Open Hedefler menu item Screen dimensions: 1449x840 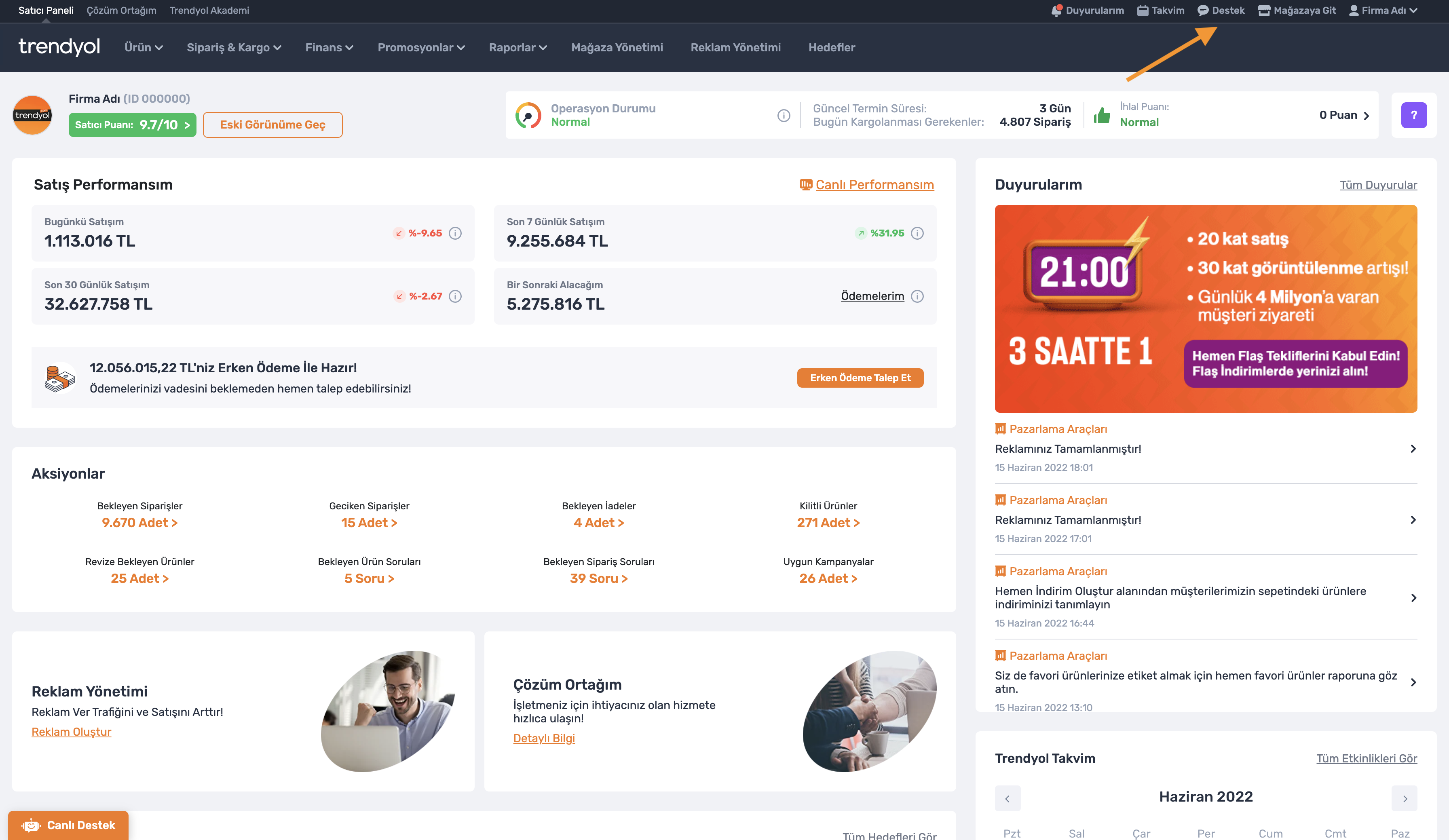(832, 47)
